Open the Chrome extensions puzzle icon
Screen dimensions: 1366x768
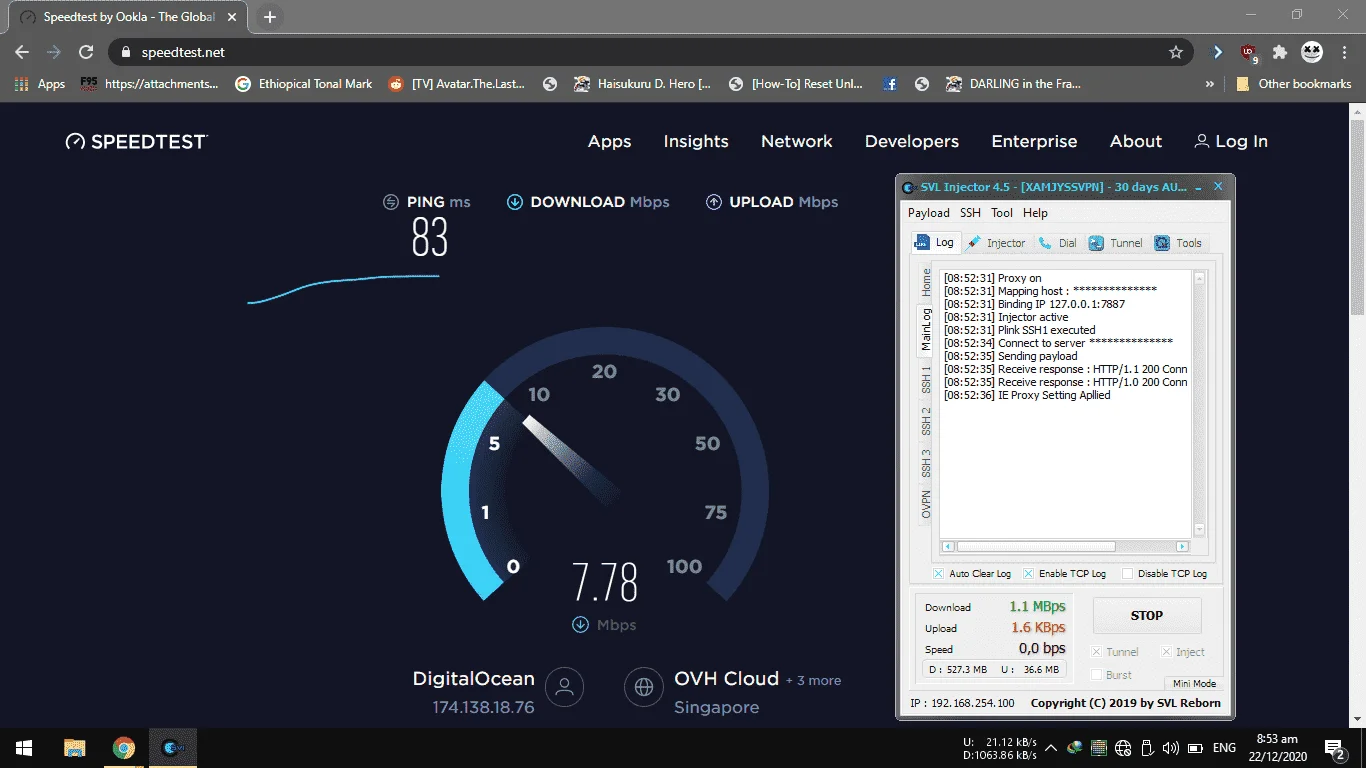[1280, 52]
